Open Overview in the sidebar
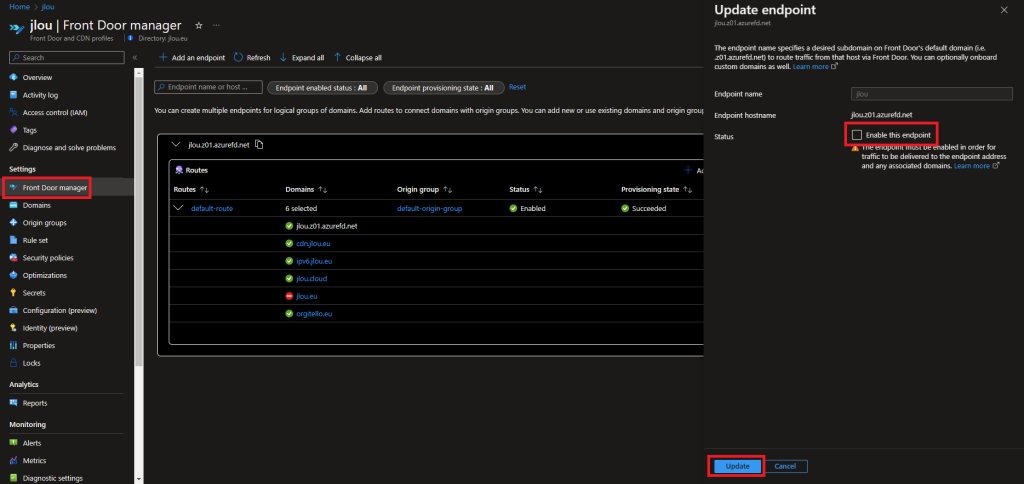This screenshot has width=1024, height=484. click(37, 77)
